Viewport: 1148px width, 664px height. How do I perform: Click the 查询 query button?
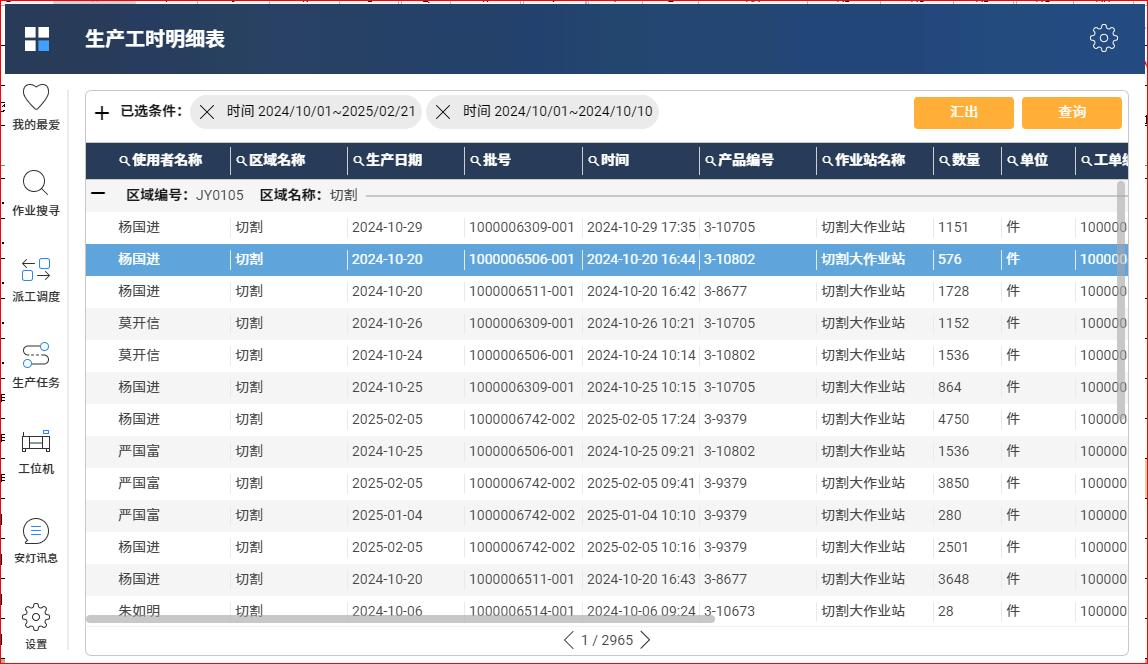[1071, 112]
